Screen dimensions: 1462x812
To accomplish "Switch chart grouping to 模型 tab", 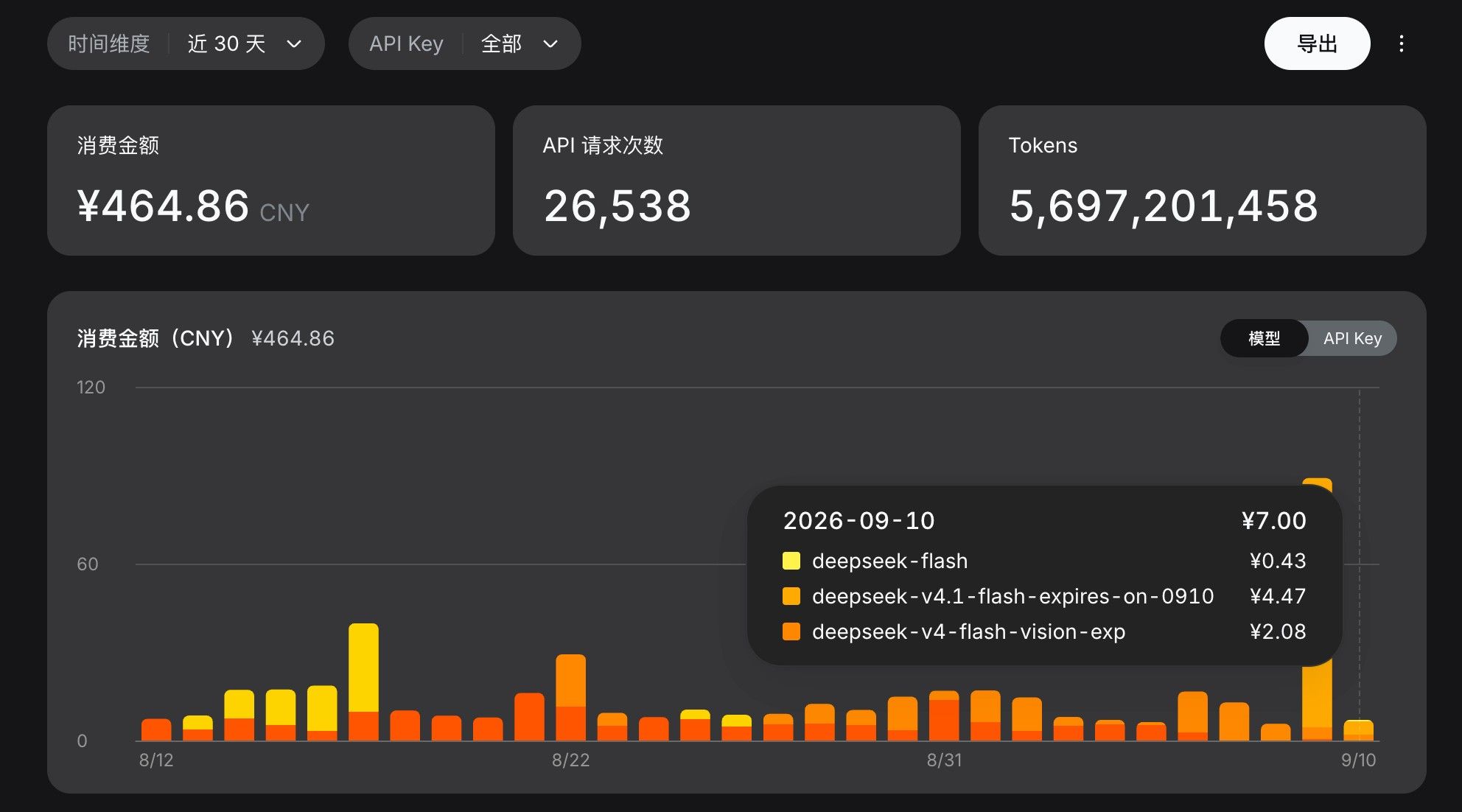I will tap(1264, 338).
